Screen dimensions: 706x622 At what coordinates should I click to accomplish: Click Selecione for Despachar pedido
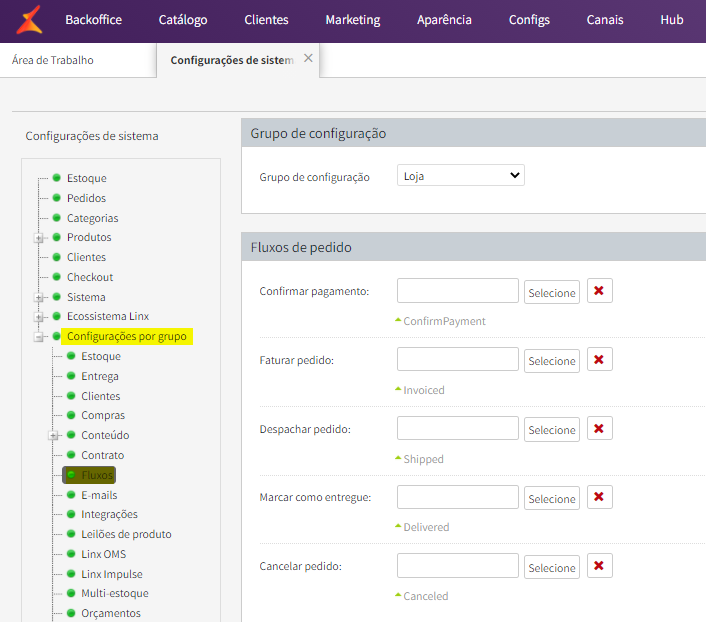coord(552,430)
